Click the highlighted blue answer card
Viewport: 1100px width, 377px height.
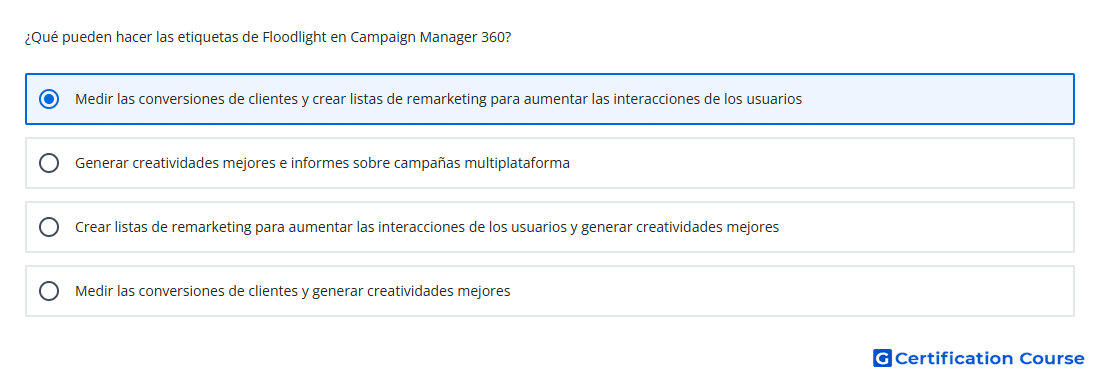pos(550,99)
